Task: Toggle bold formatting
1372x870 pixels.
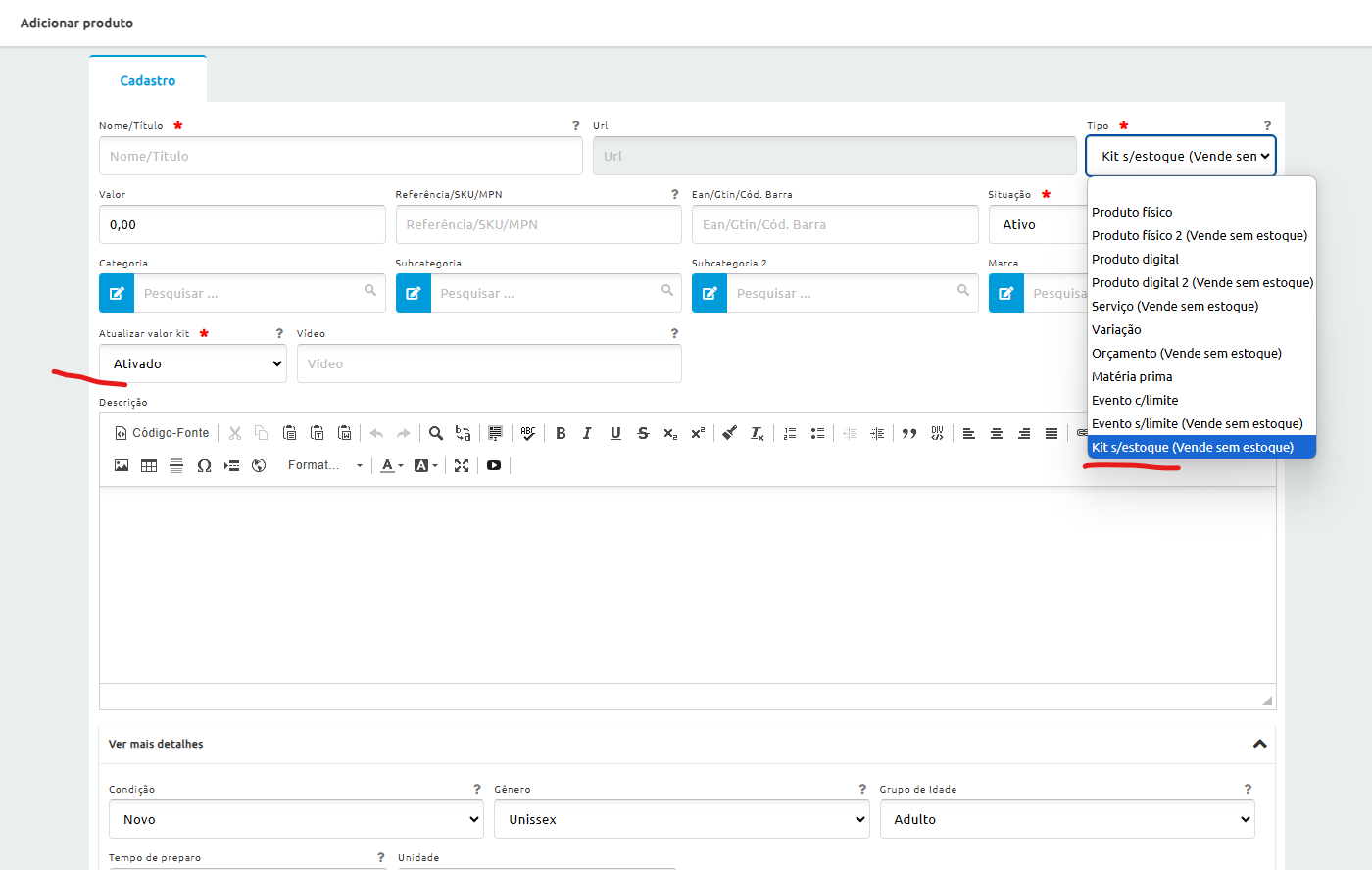Action: [561, 433]
